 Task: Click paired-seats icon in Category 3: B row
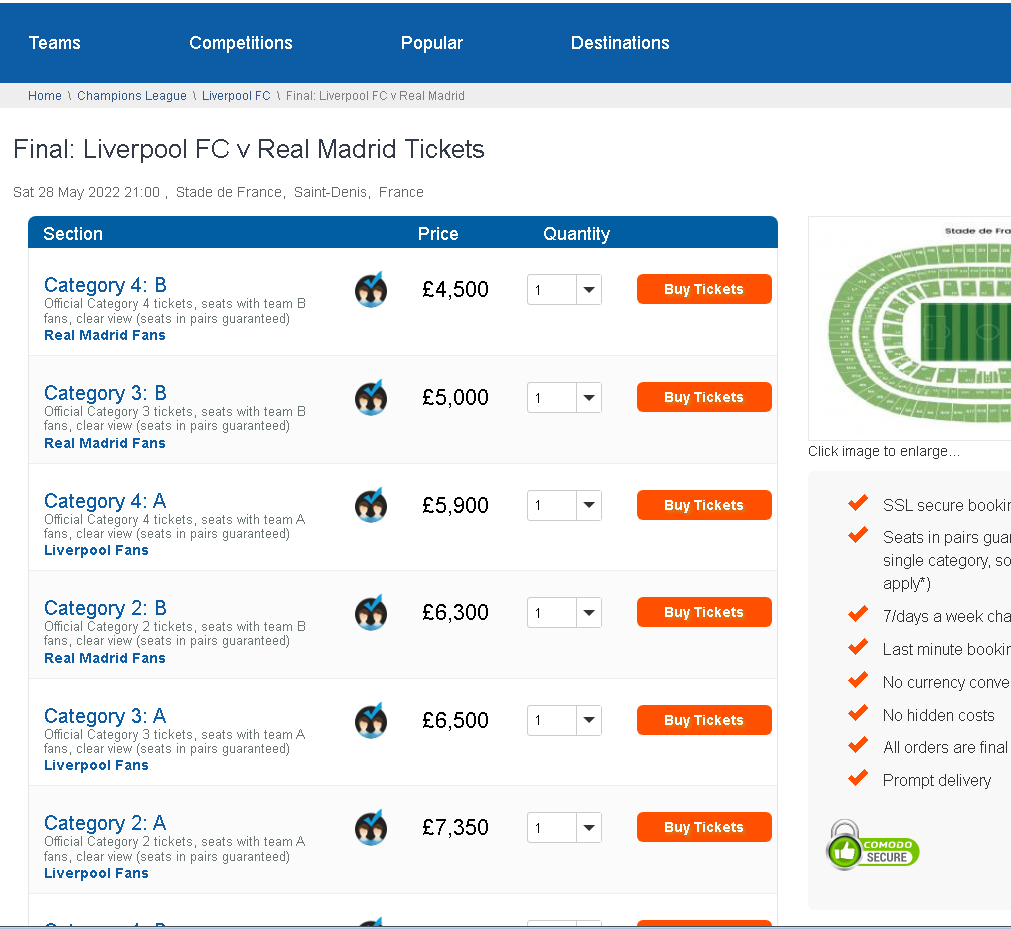(371, 398)
